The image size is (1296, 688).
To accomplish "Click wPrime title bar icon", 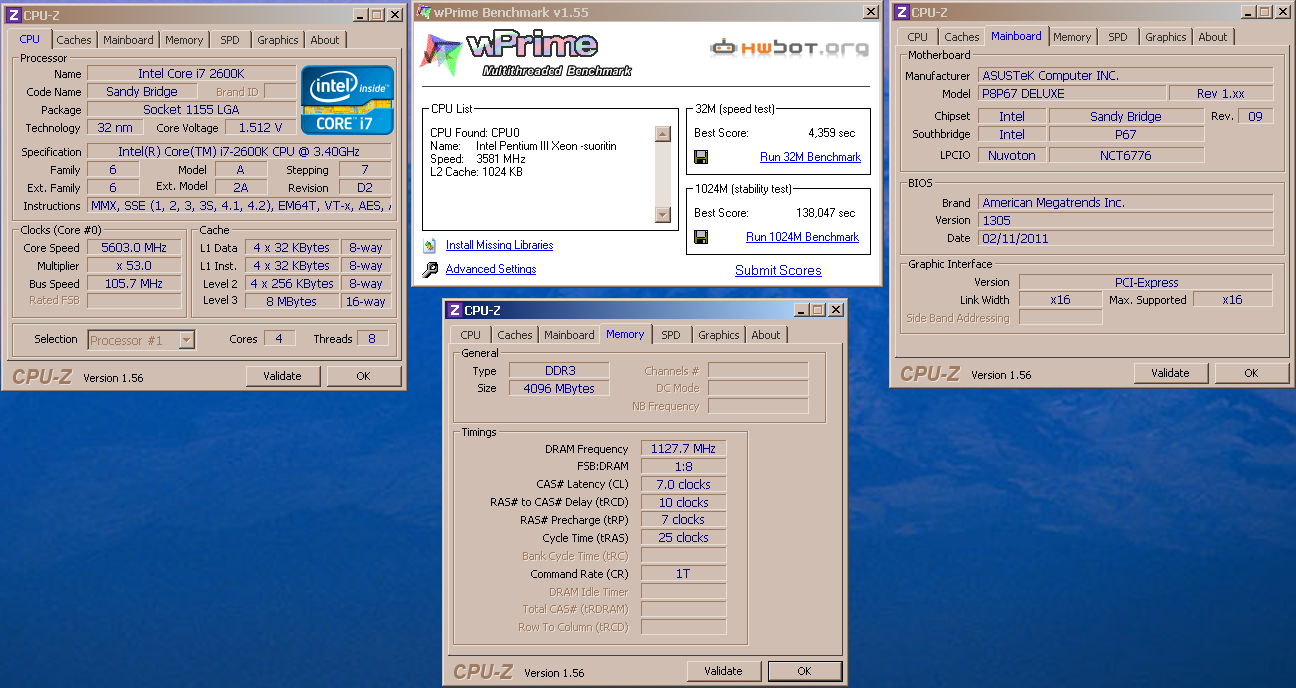I will [x=423, y=12].
